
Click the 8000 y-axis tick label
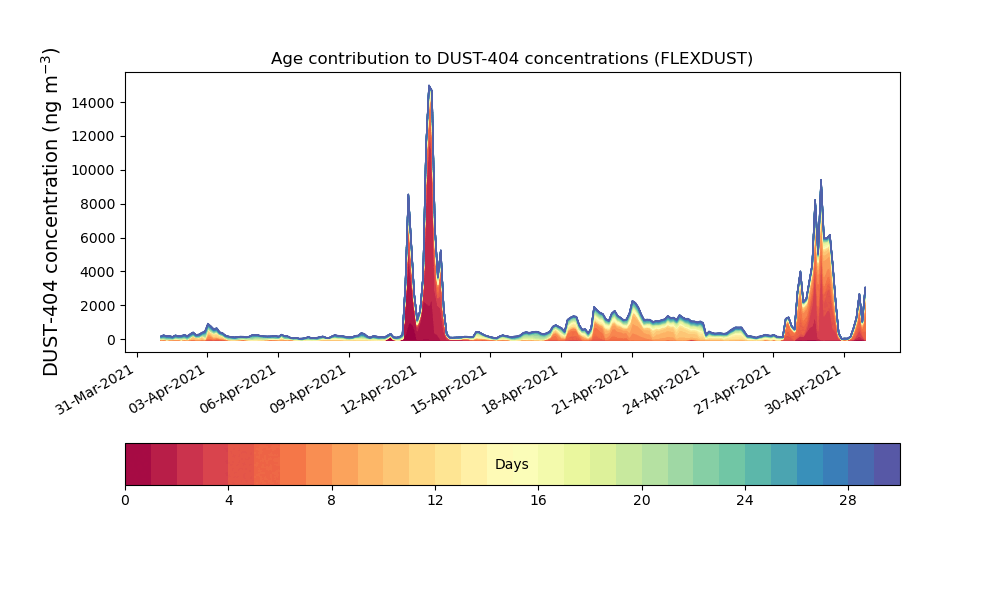click(96, 204)
